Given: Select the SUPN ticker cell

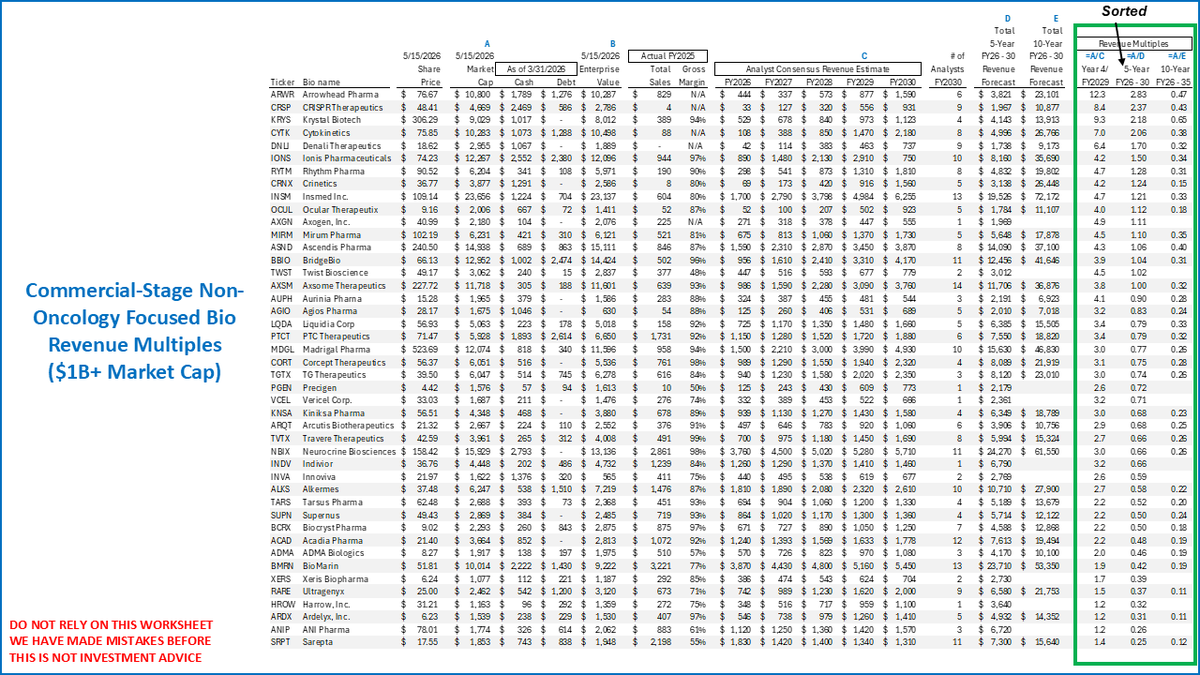Looking at the screenshot, I should tap(281, 514).
